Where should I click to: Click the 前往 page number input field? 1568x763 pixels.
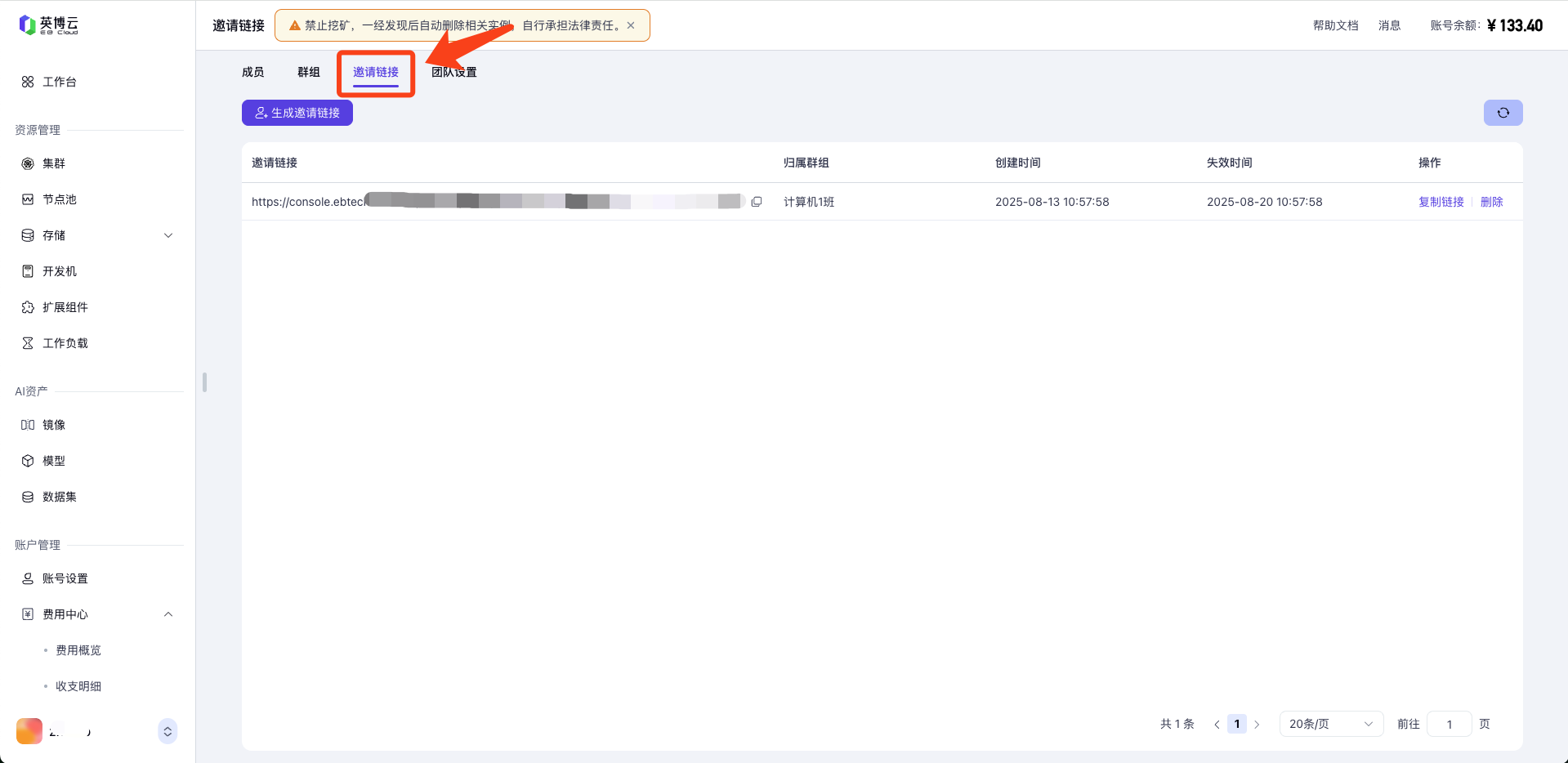point(1449,724)
